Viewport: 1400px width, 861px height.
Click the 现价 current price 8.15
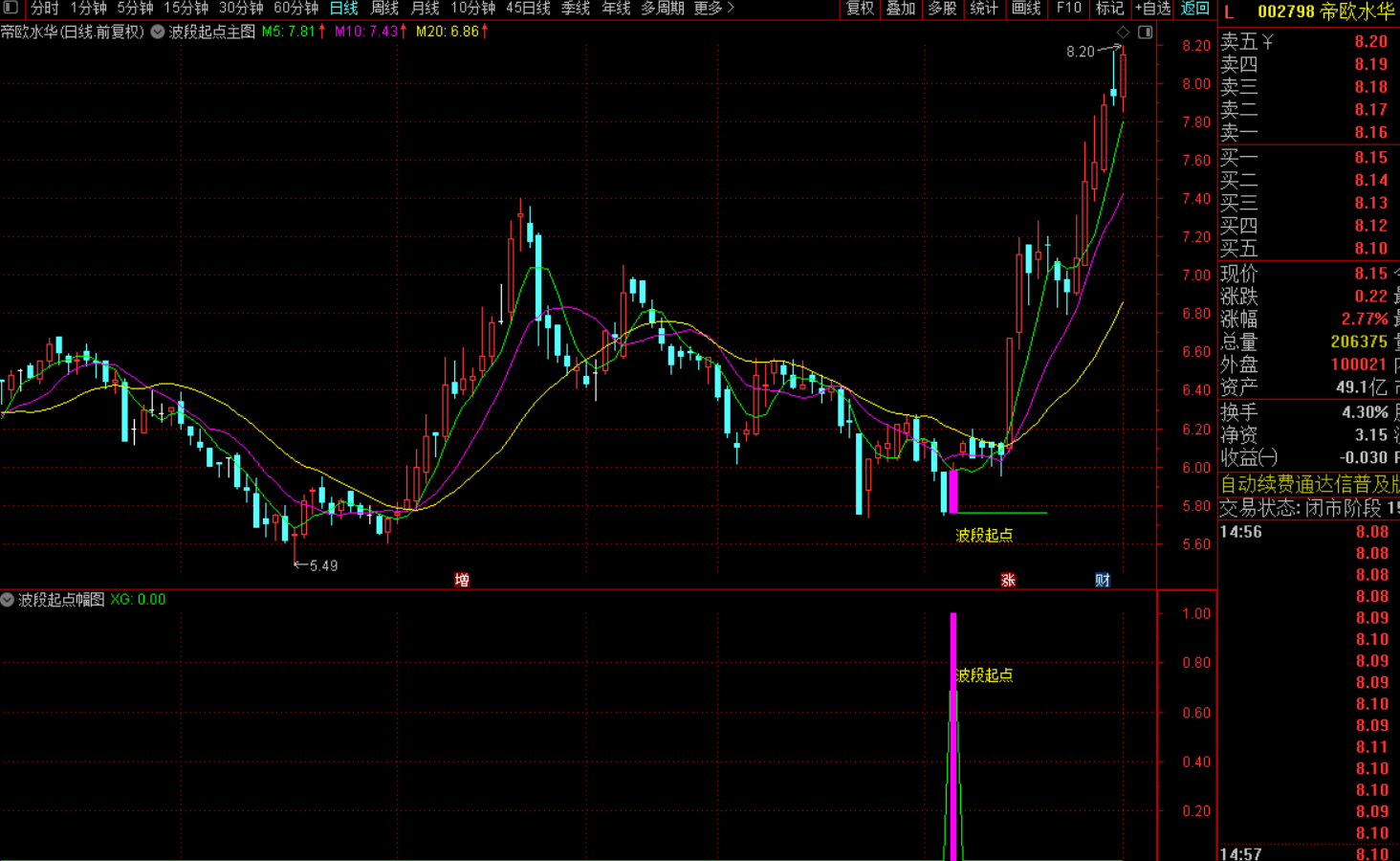click(x=1370, y=274)
